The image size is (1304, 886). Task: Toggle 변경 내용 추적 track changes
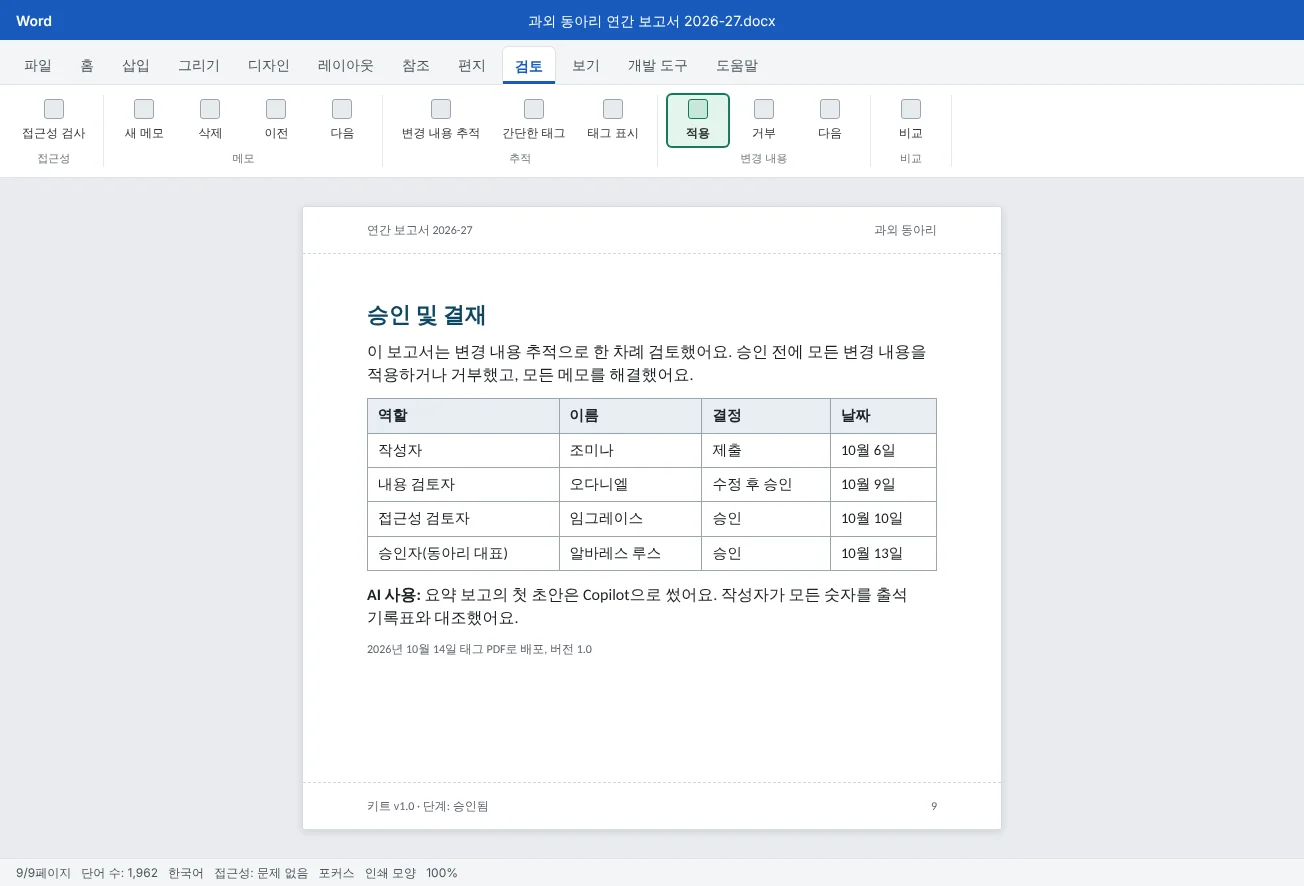tap(441, 120)
